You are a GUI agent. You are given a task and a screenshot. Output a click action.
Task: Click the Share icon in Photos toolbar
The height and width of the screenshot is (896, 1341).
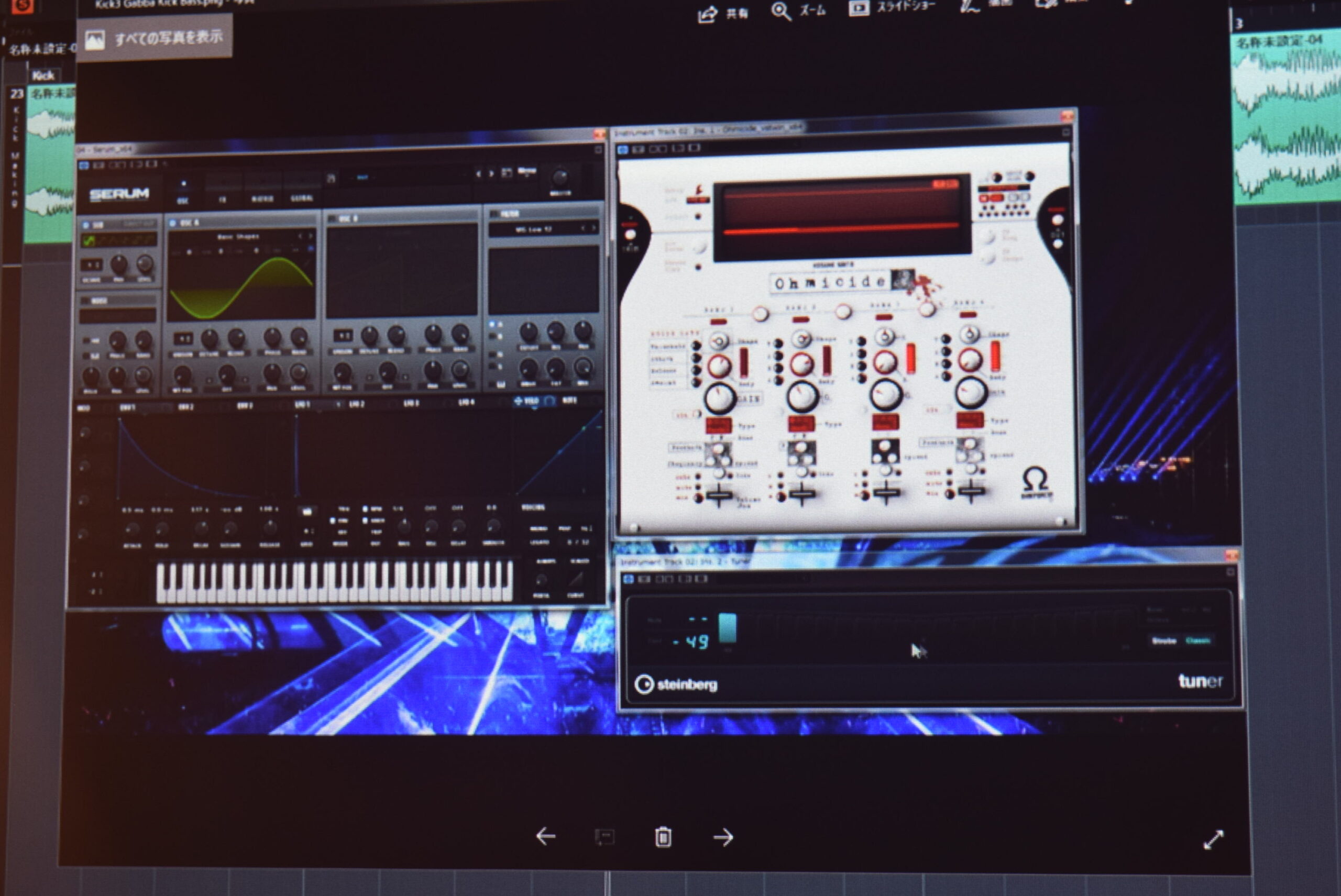[x=707, y=14]
